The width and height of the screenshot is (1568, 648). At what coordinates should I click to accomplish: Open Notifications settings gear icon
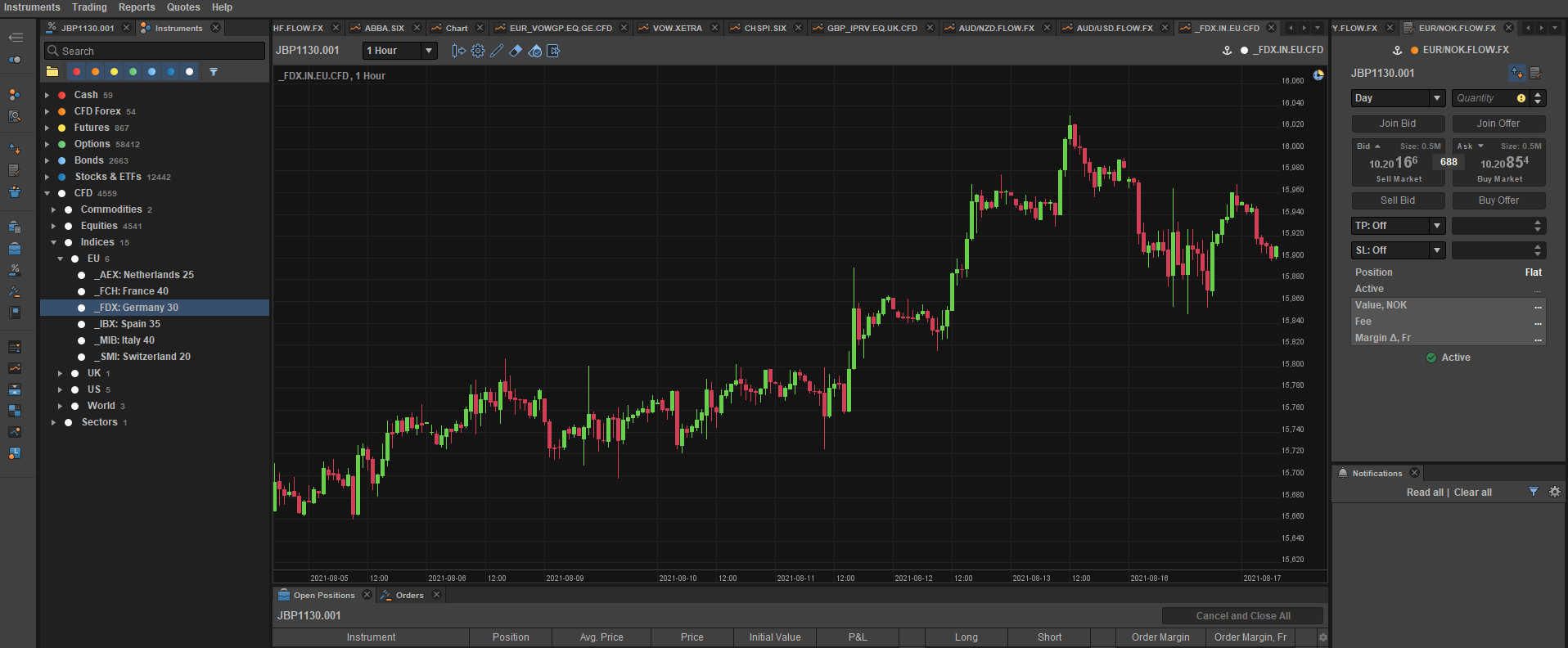(x=1555, y=492)
